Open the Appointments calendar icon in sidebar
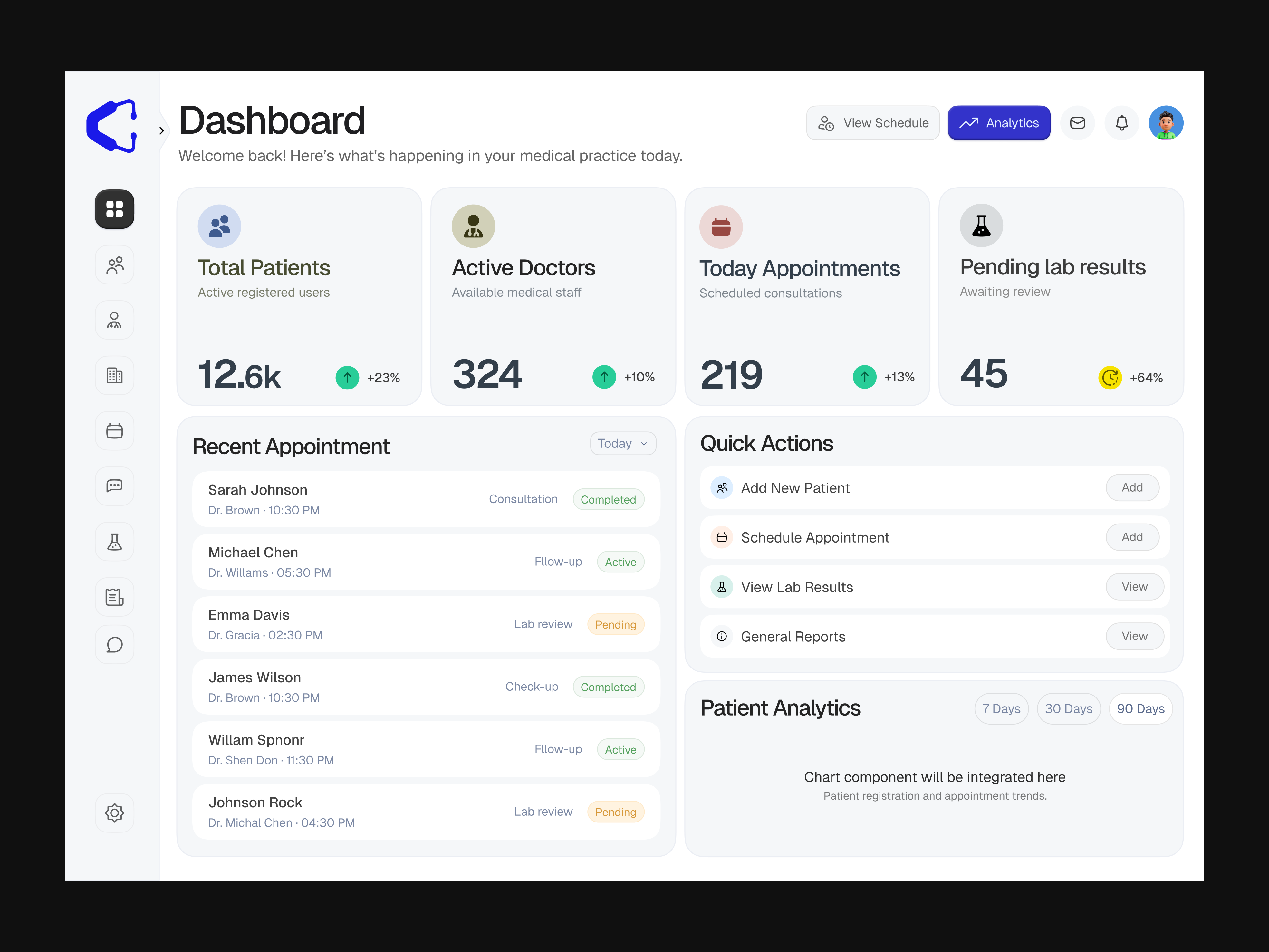Viewport: 1269px width, 952px height. click(x=114, y=430)
